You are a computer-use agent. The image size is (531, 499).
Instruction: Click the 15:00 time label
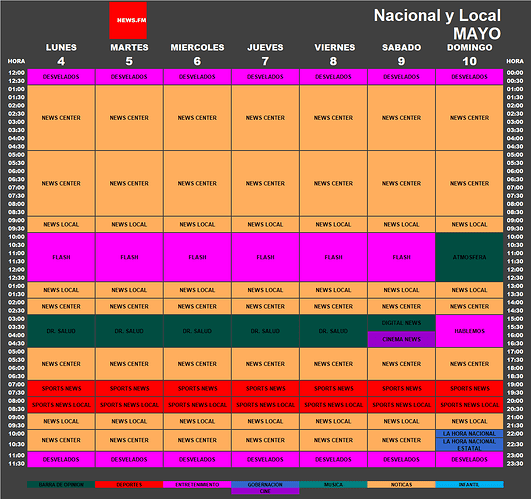click(515, 319)
